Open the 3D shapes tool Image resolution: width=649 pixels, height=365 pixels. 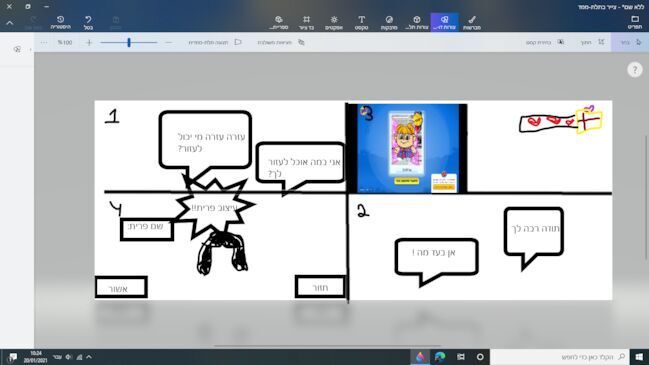click(x=417, y=22)
